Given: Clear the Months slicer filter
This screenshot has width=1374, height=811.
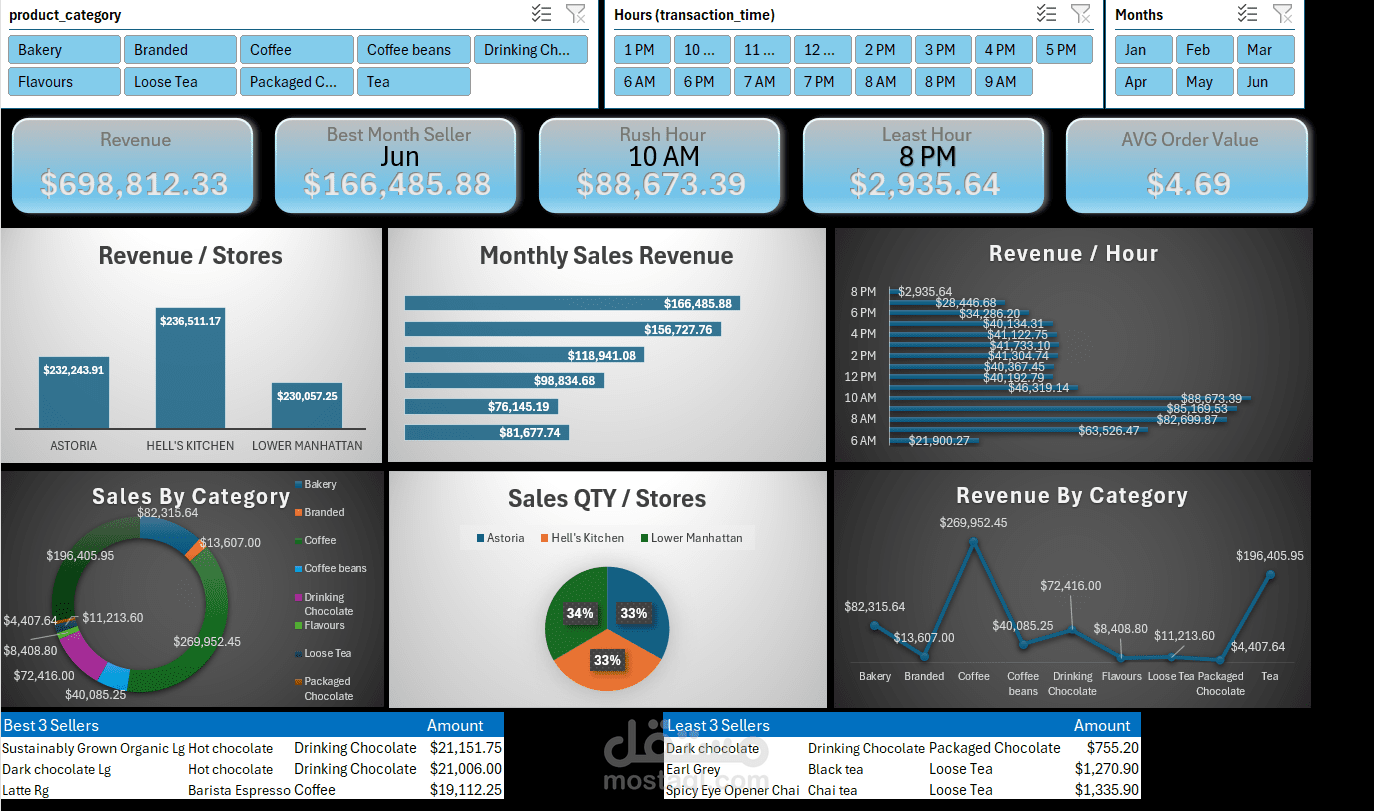Looking at the screenshot, I should (x=1282, y=13).
